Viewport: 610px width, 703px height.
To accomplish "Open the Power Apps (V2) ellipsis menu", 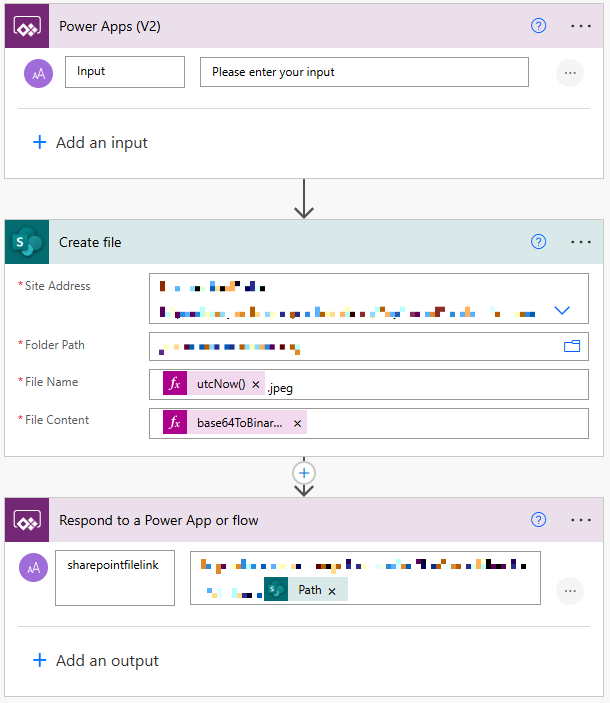I will tap(581, 26).
